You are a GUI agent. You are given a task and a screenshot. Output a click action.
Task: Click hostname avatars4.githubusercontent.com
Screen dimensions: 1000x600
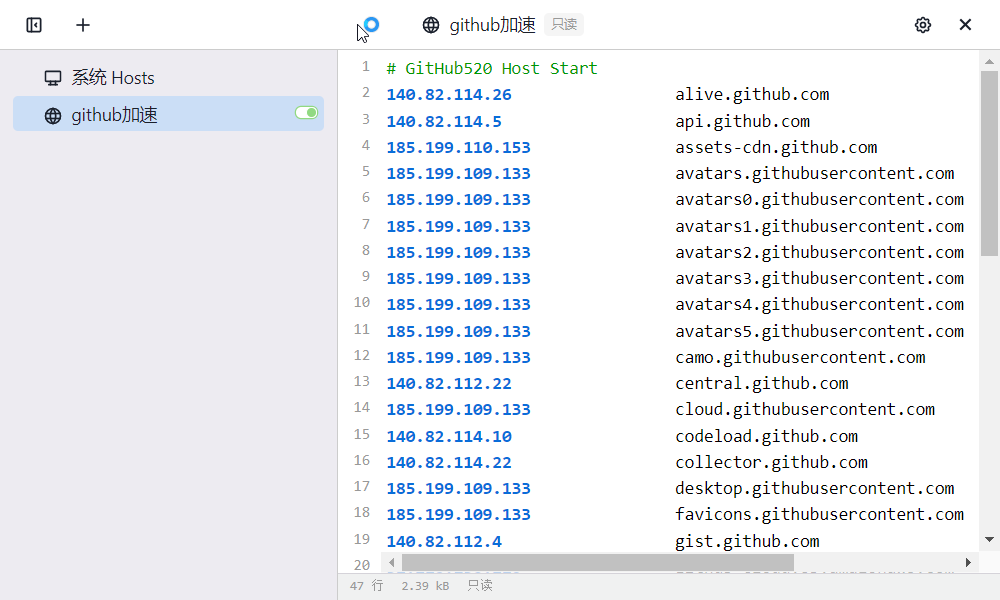[820, 305]
